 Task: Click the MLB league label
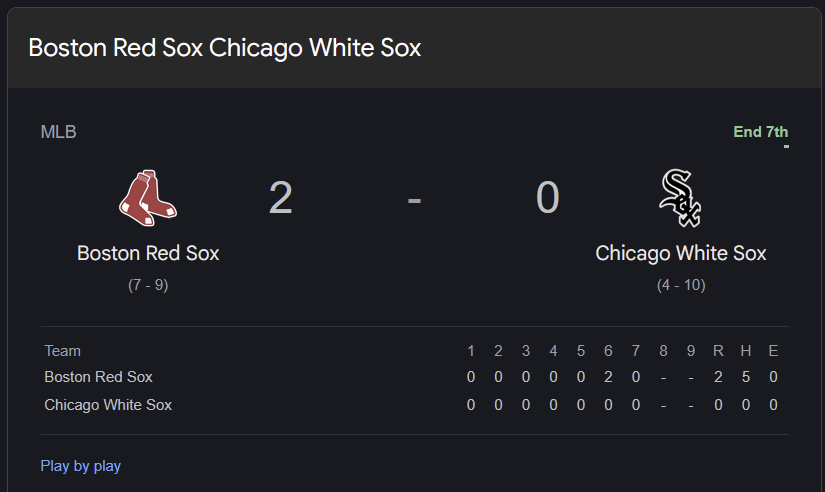click(x=58, y=132)
